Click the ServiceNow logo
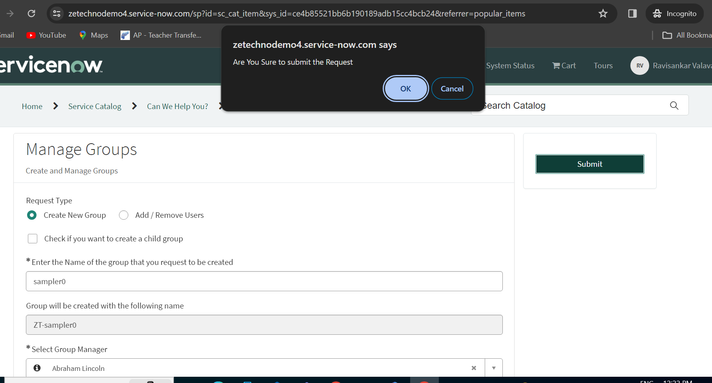The height and width of the screenshot is (383, 712). [51, 65]
